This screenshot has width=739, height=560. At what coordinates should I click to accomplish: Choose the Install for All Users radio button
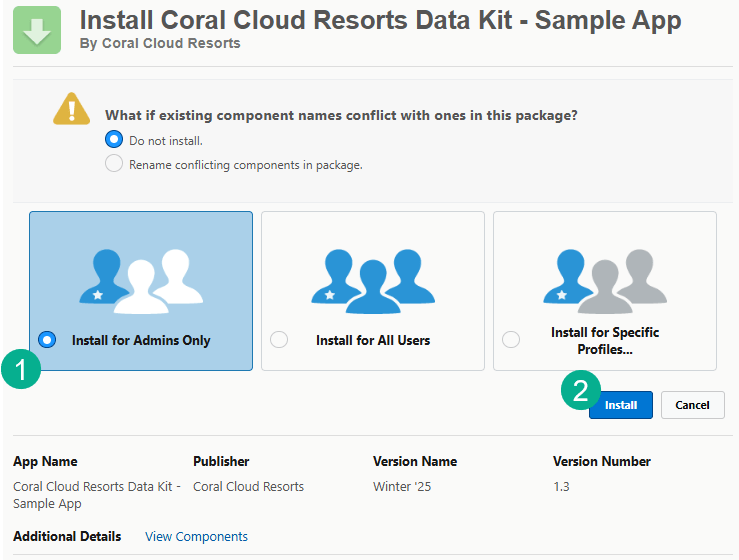point(279,340)
